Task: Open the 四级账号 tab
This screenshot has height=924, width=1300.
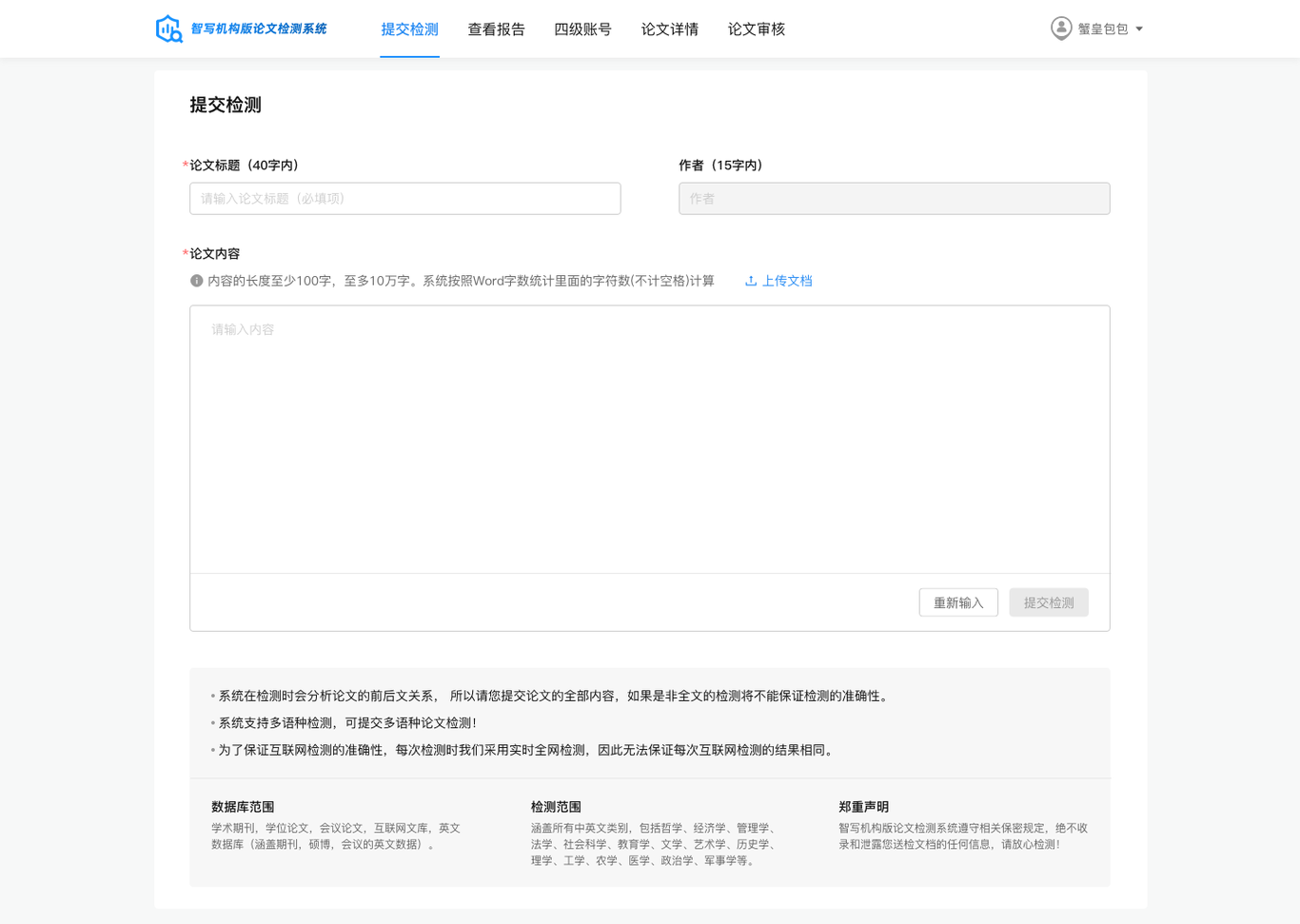Action: coord(582,29)
